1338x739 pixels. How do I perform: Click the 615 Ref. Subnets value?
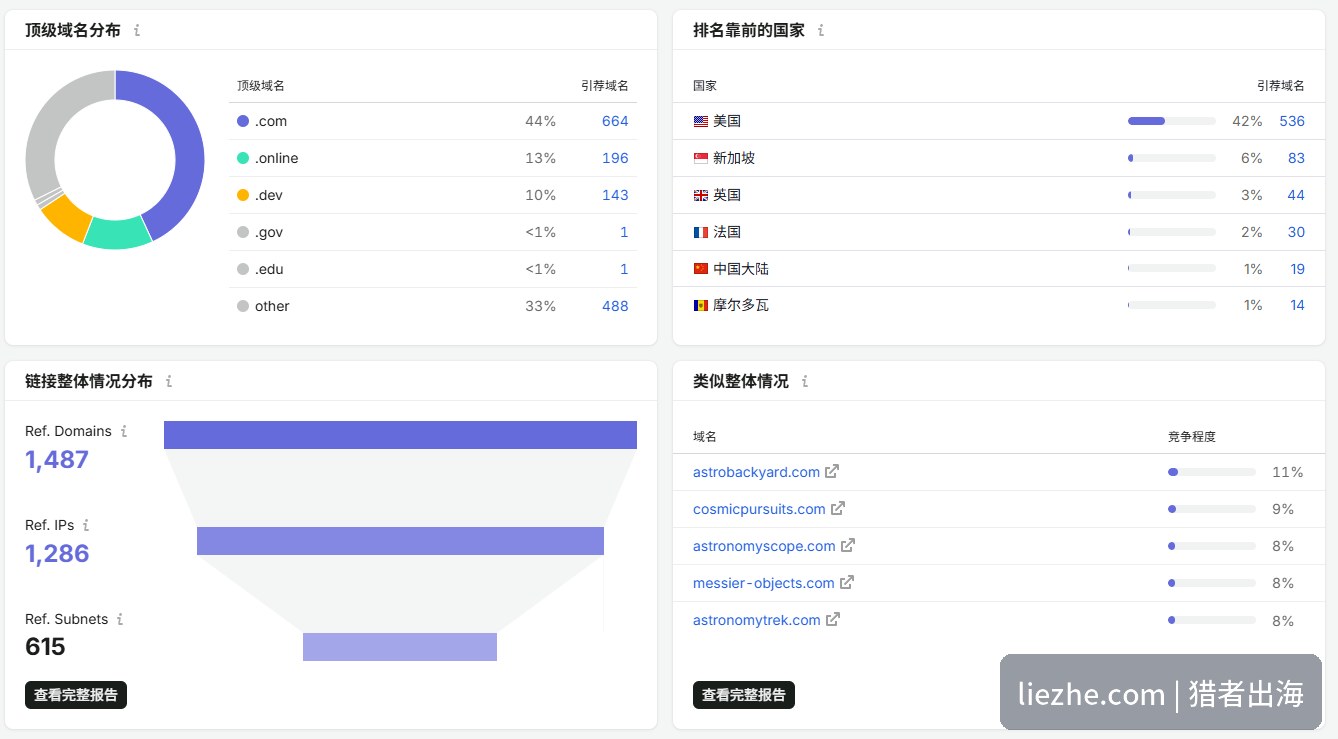click(45, 647)
